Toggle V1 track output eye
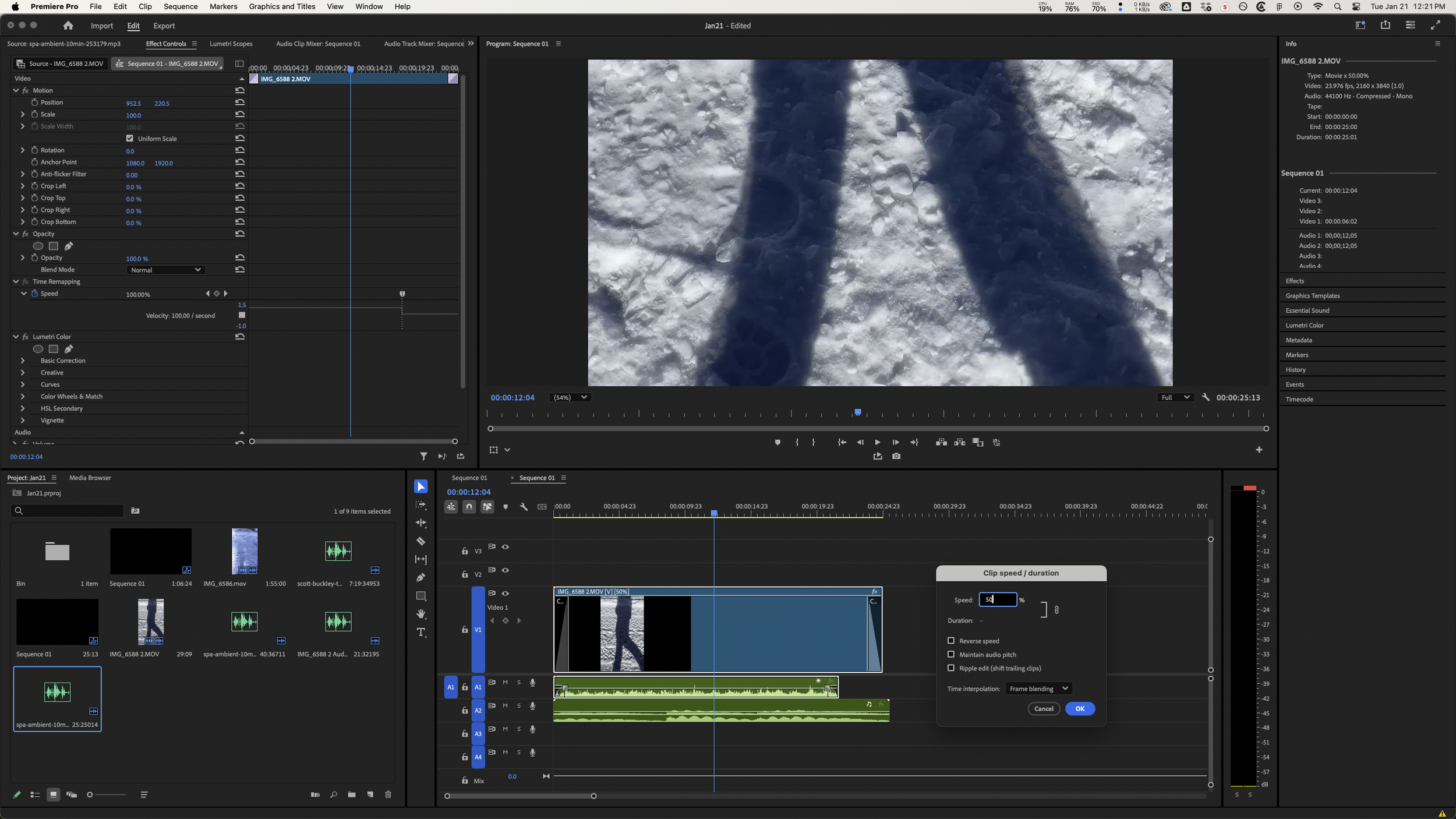Viewport: 1456px width, 819px height. tap(506, 594)
